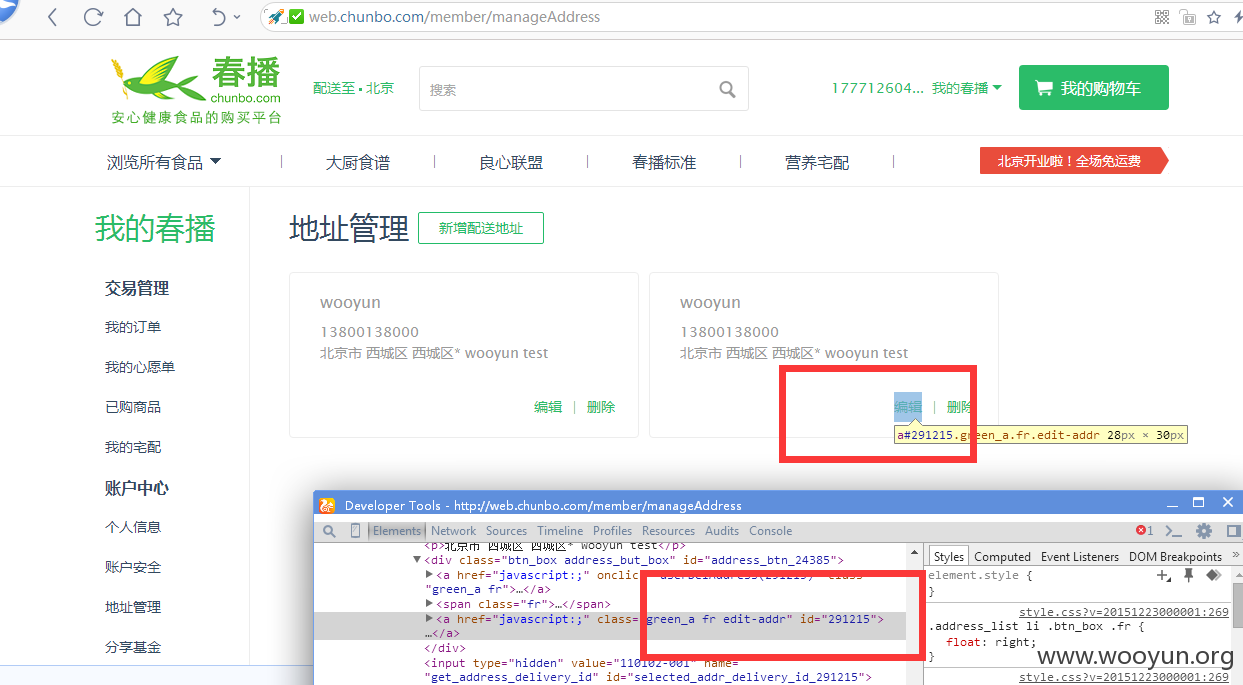Open browser home page icon
The image size is (1243, 685).
(132, 17)
